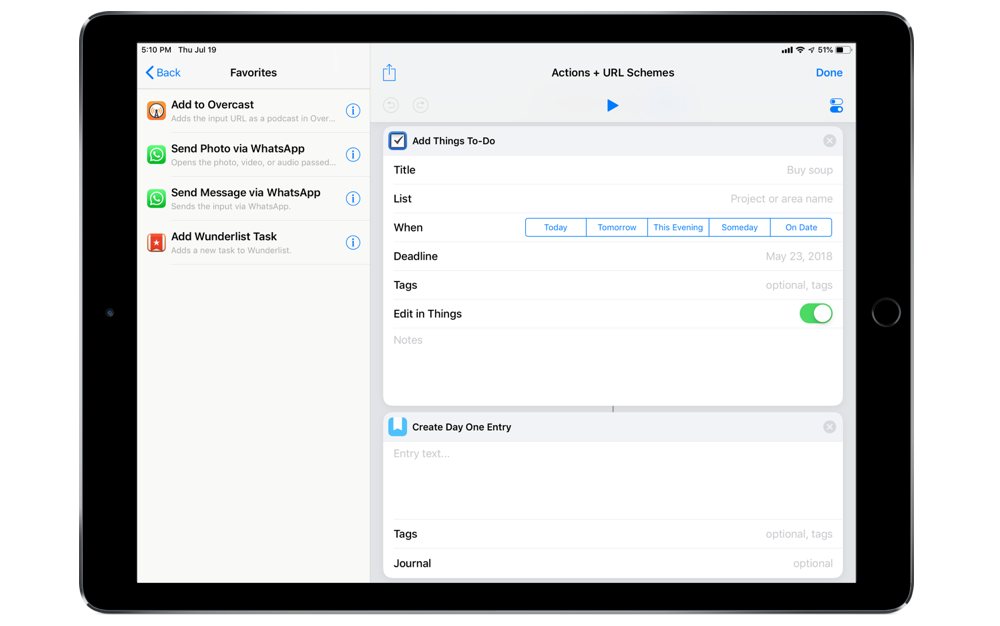Click the 5:10 PM clock in status bar

[156, 50]
